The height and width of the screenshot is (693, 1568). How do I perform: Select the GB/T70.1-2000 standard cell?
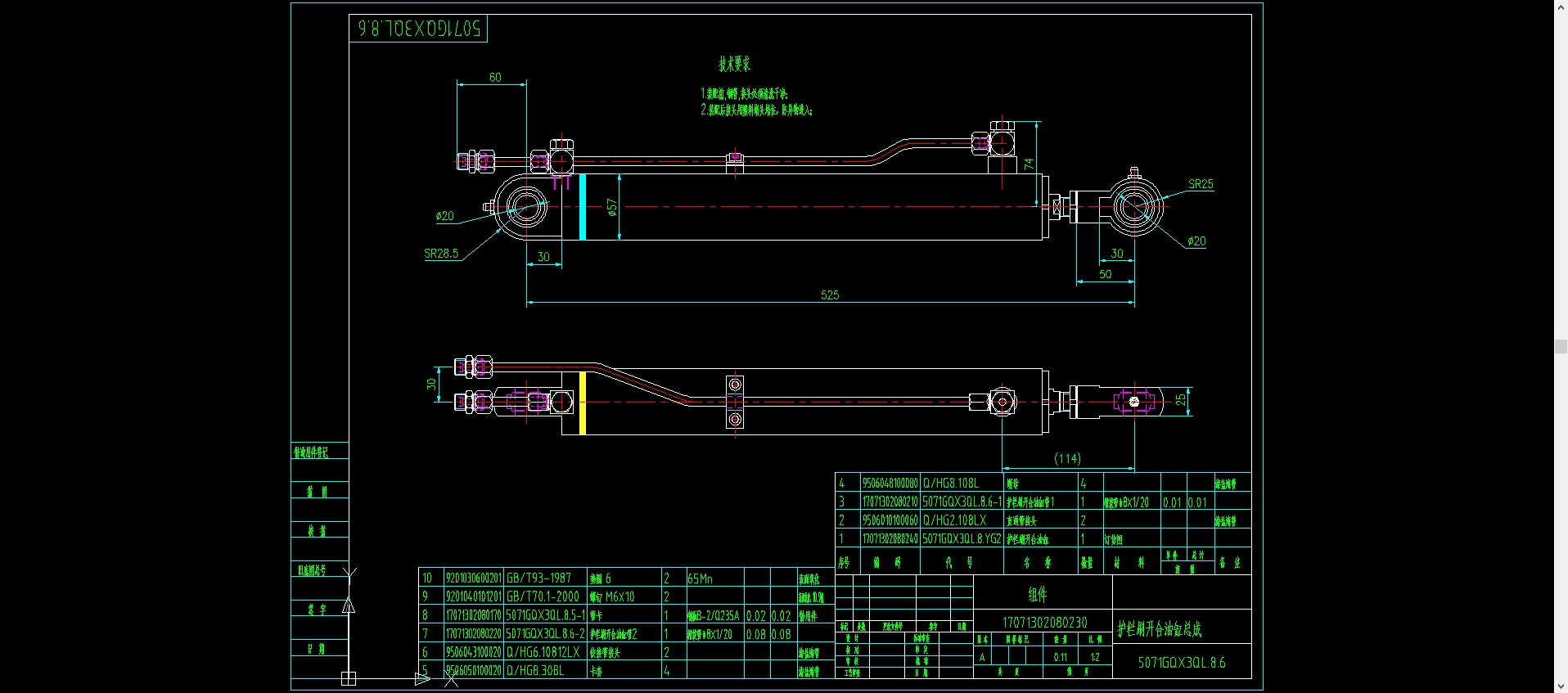545,596
